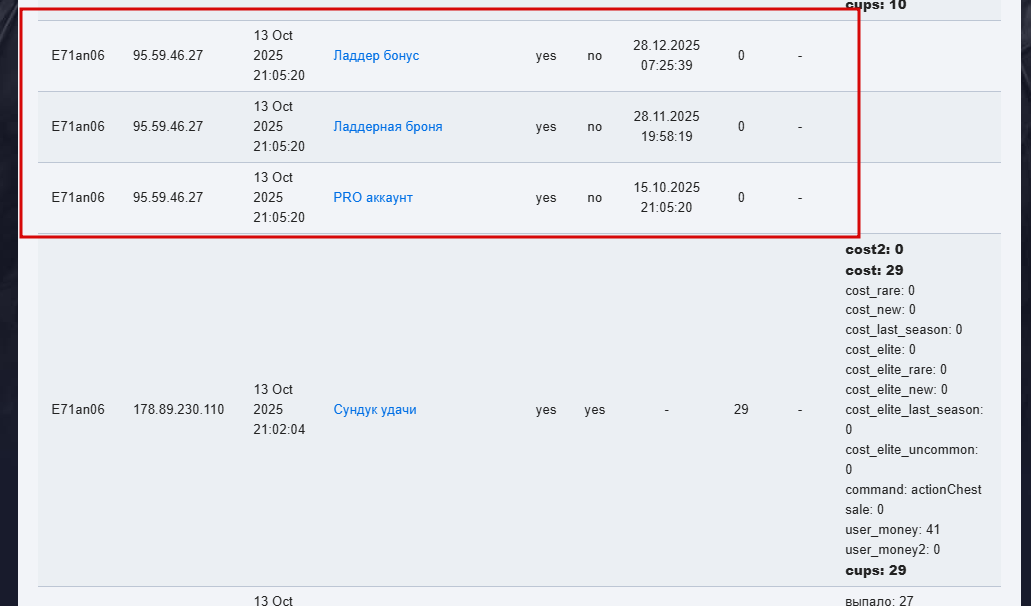Select the expiry date 28.11.2025 19:58:19
The height and width of the screenshot is (606, 1031).
pyautogui.click(x=666, y=127)
